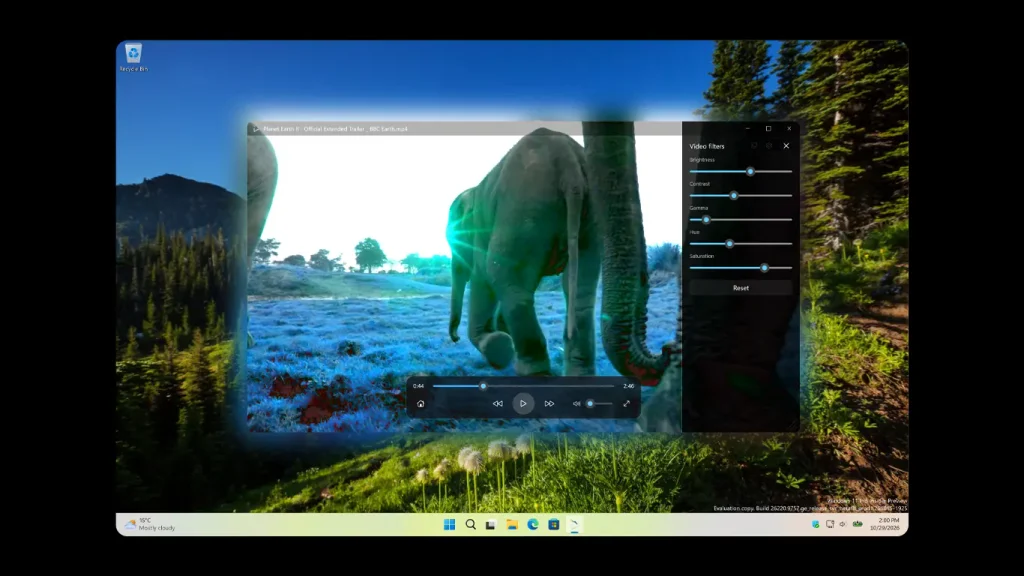
Task: Maximize the media player window
Action: [x=769, y=129]
